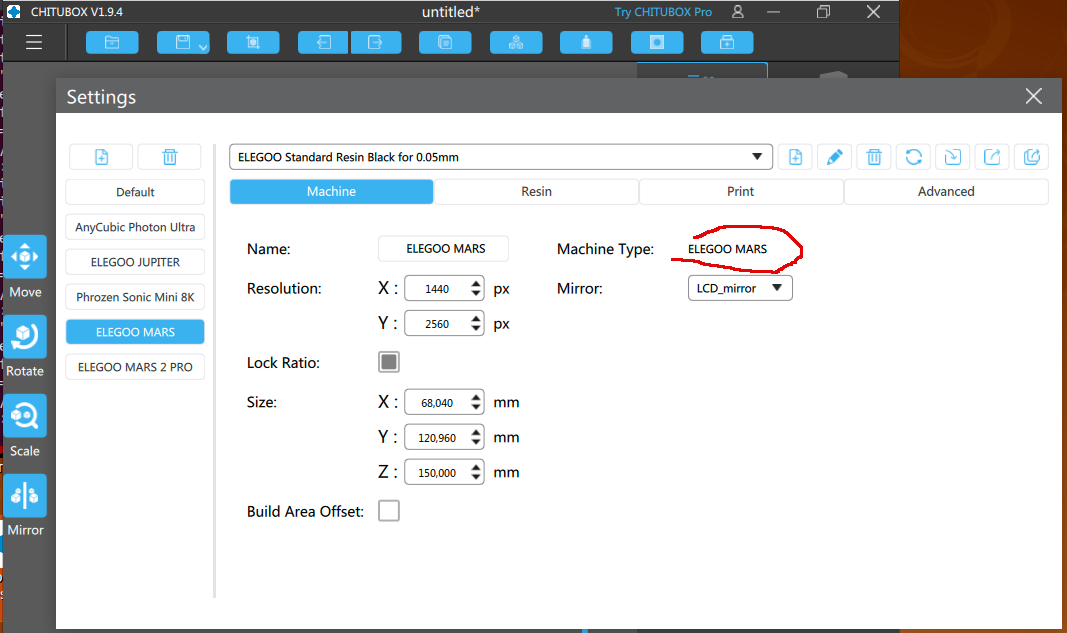Select the ELEGOO MARS 2 PRO machine
This screenshot has width=1067, height=633.
(135, 367)
